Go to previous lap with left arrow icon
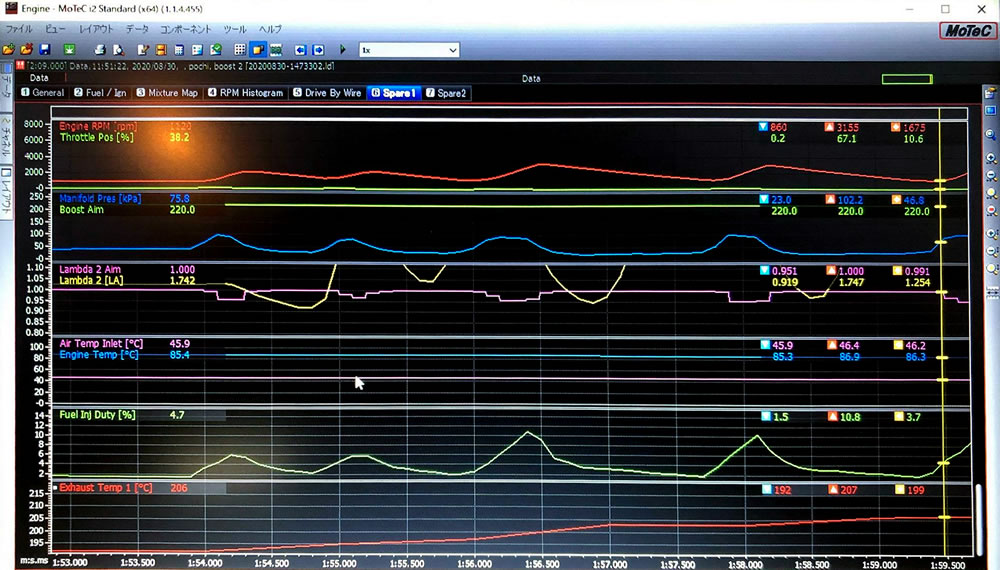 tap(300, 49)
